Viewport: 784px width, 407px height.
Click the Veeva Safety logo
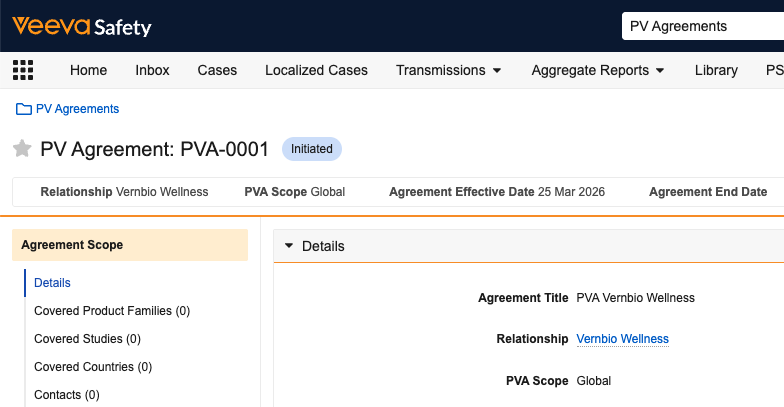tap(82, 26)
